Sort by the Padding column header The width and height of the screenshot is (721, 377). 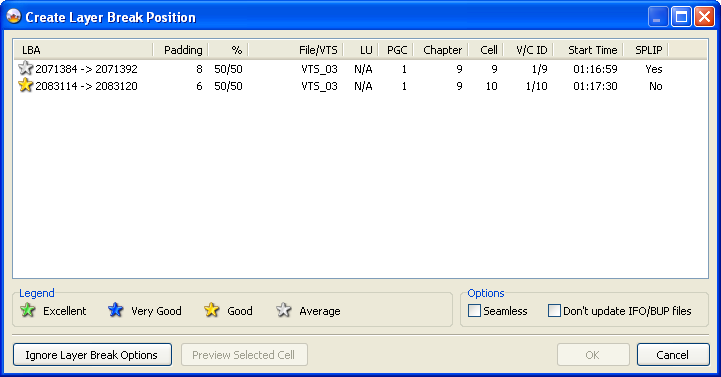pos(181,50)
